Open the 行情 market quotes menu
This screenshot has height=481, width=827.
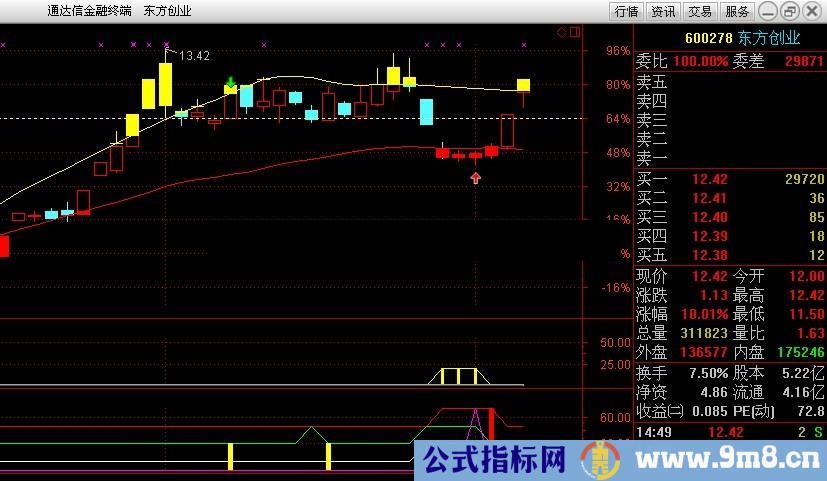pyautogui.click(x=627, y=11)
